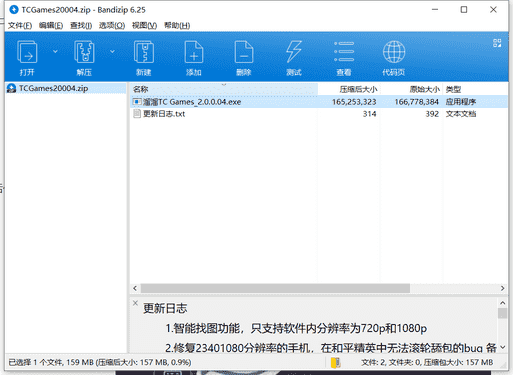Click the archive icon in status bar
Image resolution: width=513 pixels, height=375 pixels.
point(336,362)
